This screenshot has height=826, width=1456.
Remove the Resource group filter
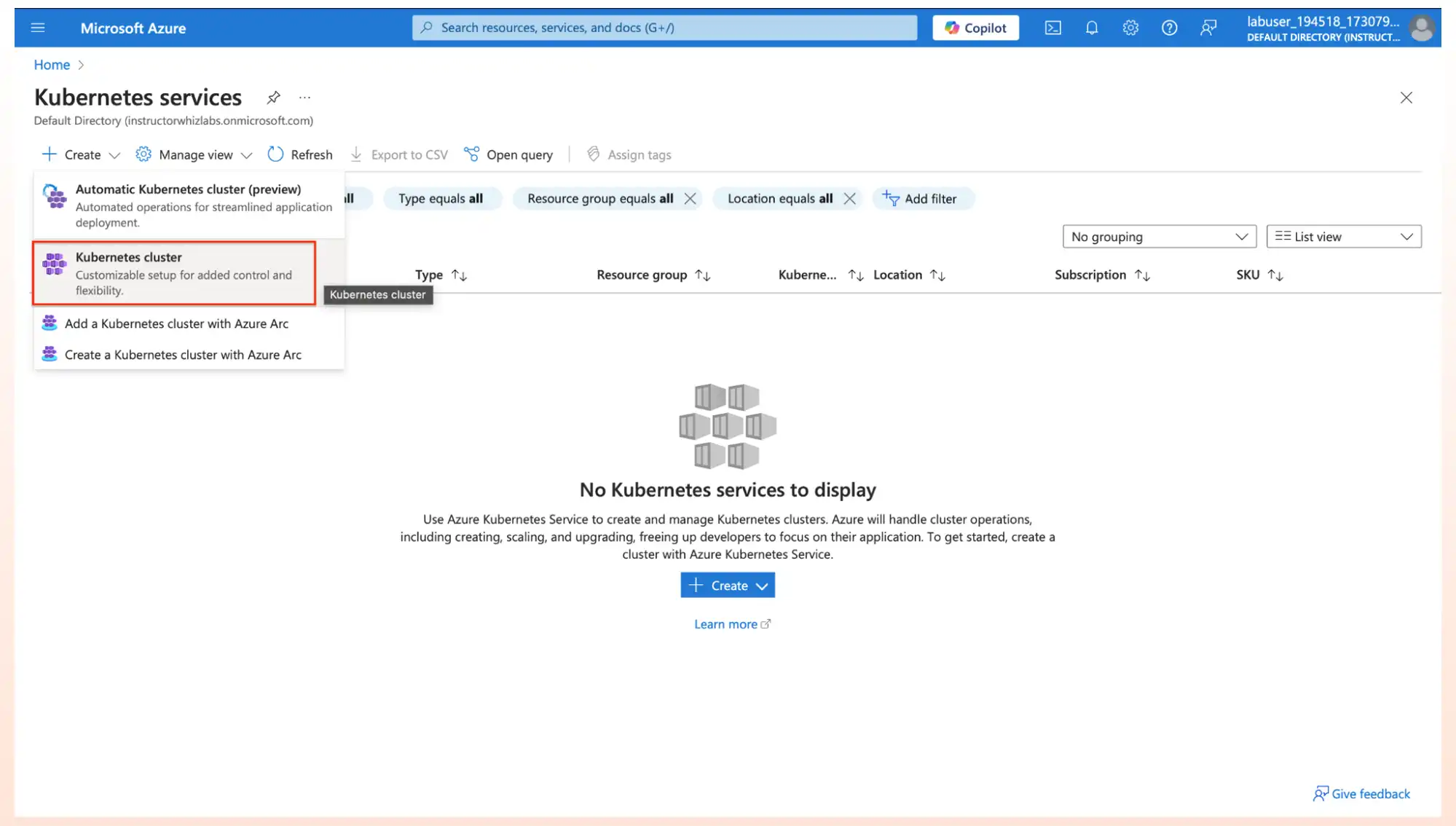tap(690, 198)
